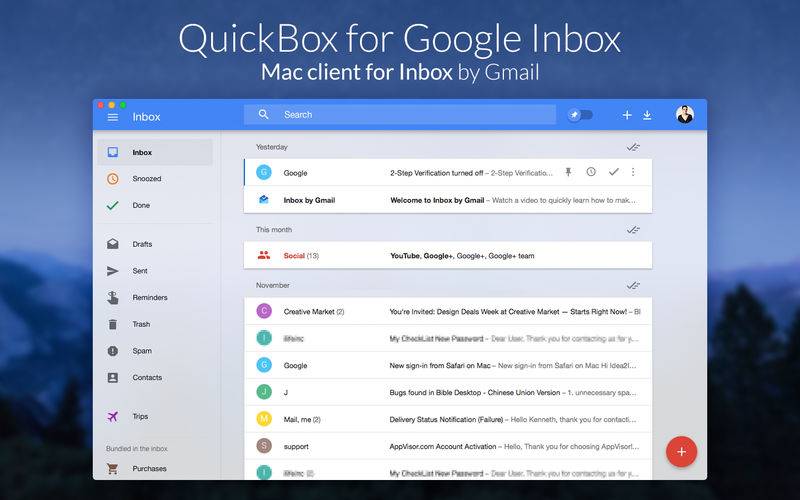800x500 pixels.
Task: Click the Purchases shopping cart icon
Action: 113,468
